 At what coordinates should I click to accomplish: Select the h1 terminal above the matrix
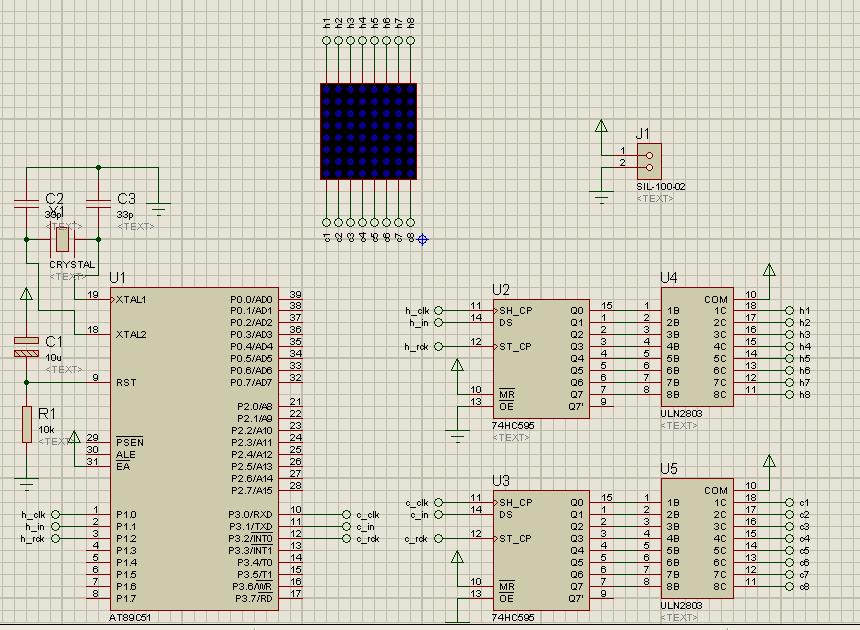[326, 41]
